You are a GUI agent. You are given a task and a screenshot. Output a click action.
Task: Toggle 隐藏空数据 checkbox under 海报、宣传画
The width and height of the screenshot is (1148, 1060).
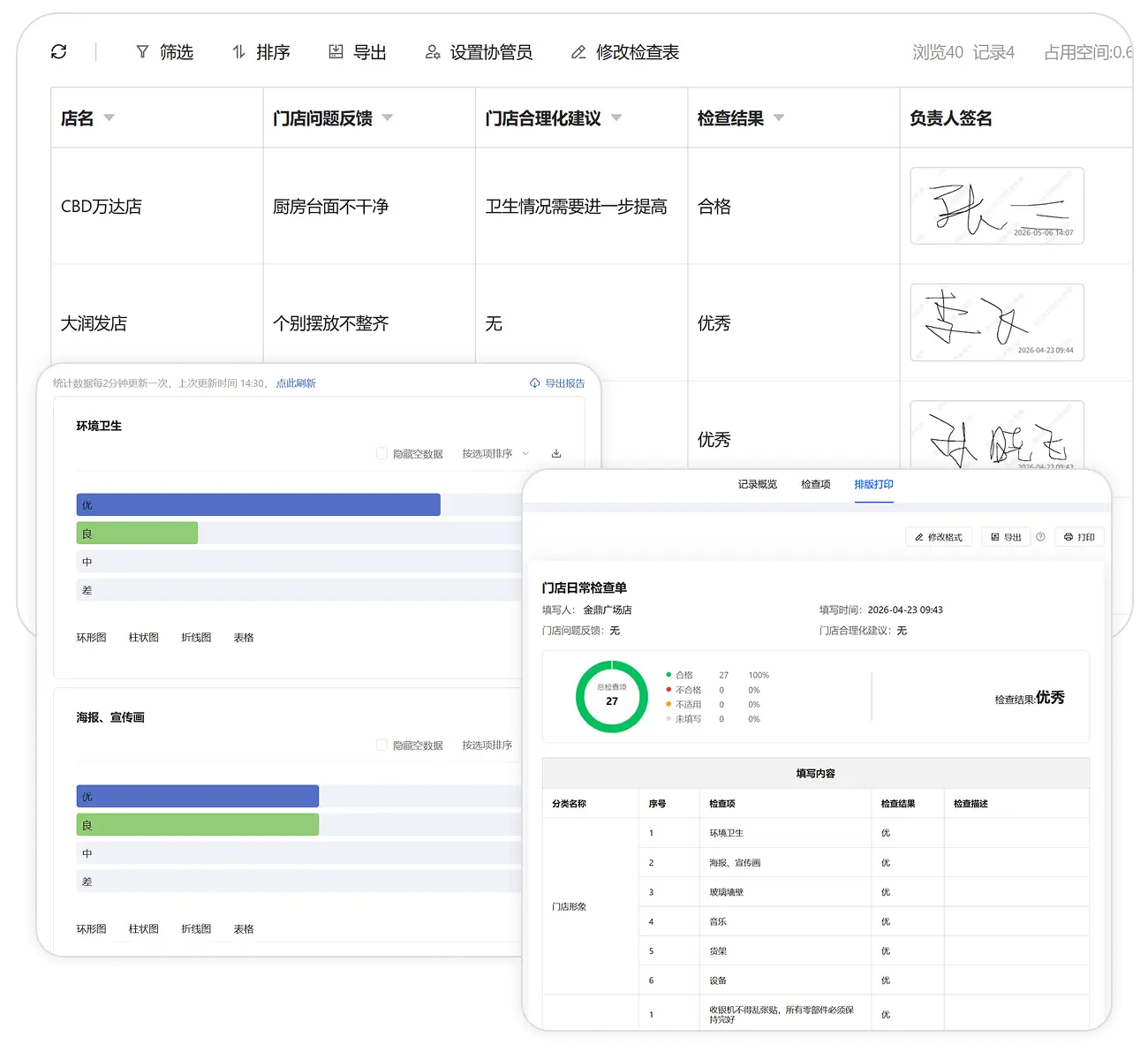coord(381,745)
